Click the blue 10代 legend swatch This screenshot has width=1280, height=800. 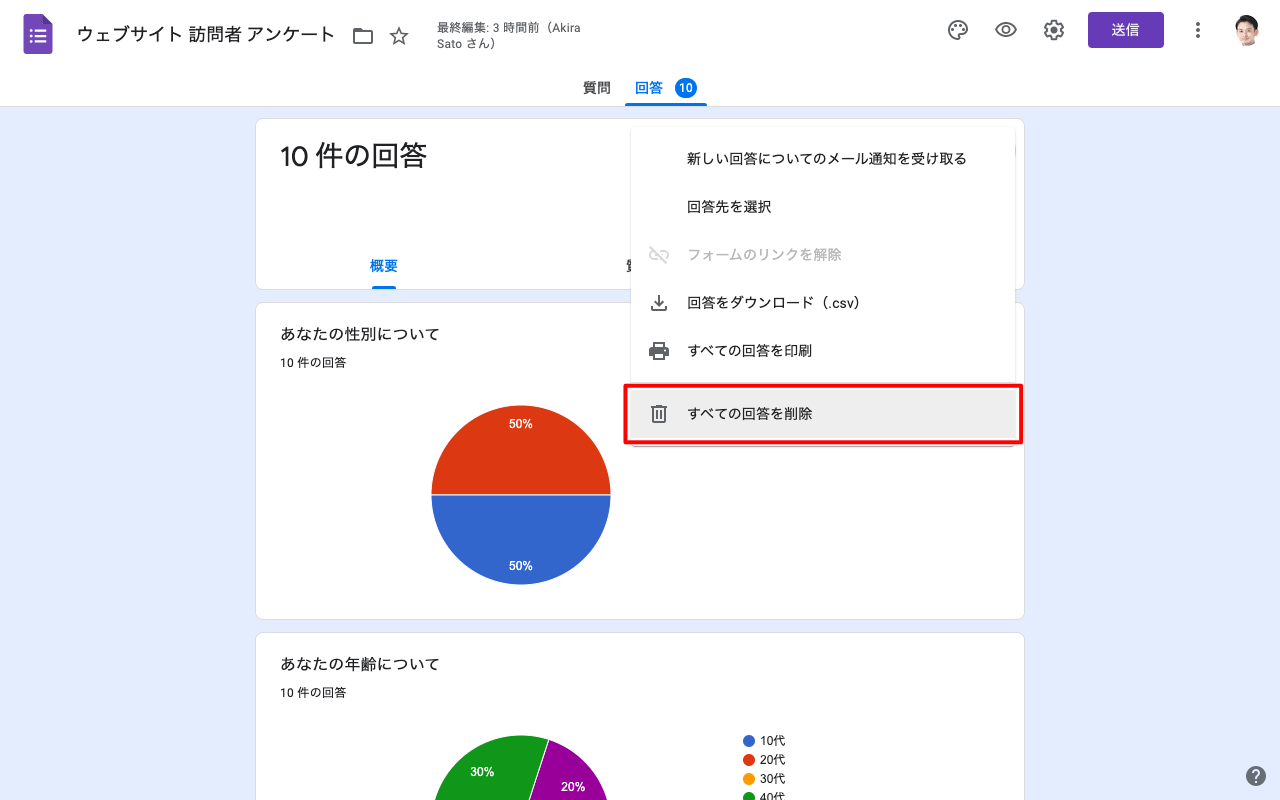[x=749, y=741]
